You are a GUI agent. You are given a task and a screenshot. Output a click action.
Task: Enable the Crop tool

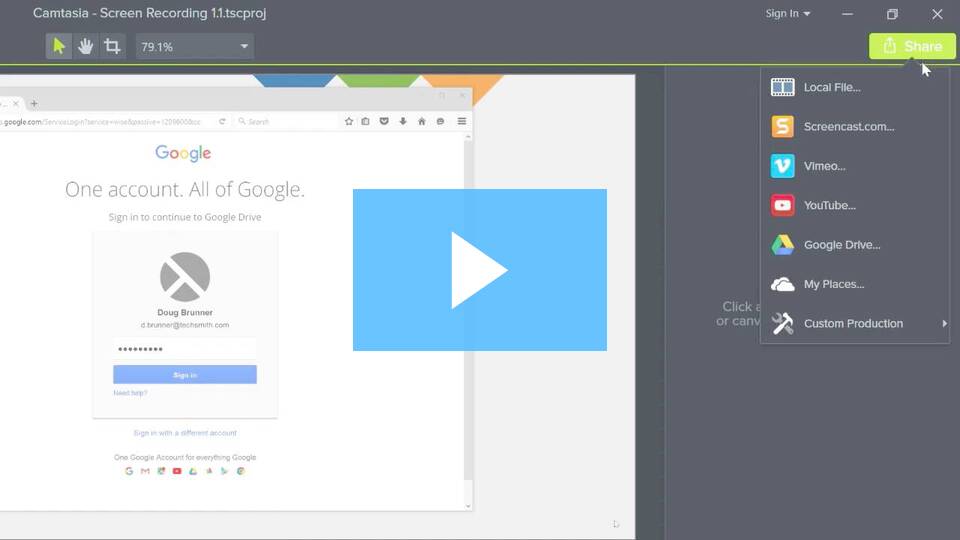(112, 47)
